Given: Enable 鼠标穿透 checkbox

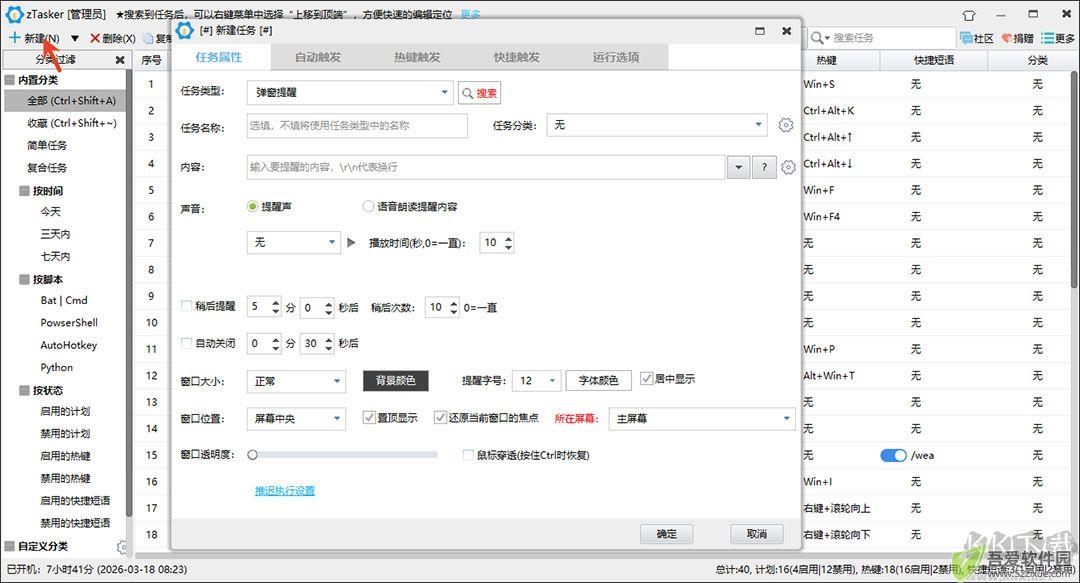Looking at the screenshot, I should [x=468, y=455].
